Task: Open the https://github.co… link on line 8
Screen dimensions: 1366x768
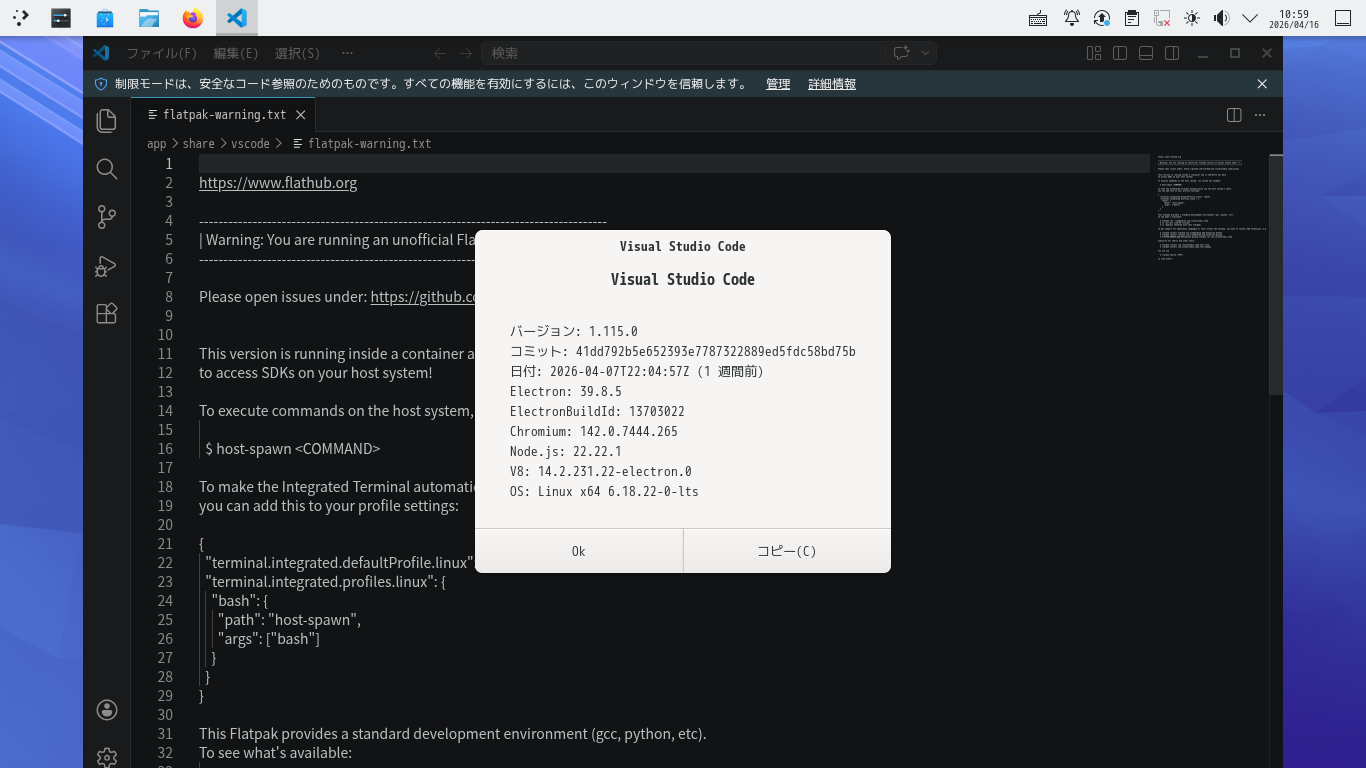Action: [422, 297]
